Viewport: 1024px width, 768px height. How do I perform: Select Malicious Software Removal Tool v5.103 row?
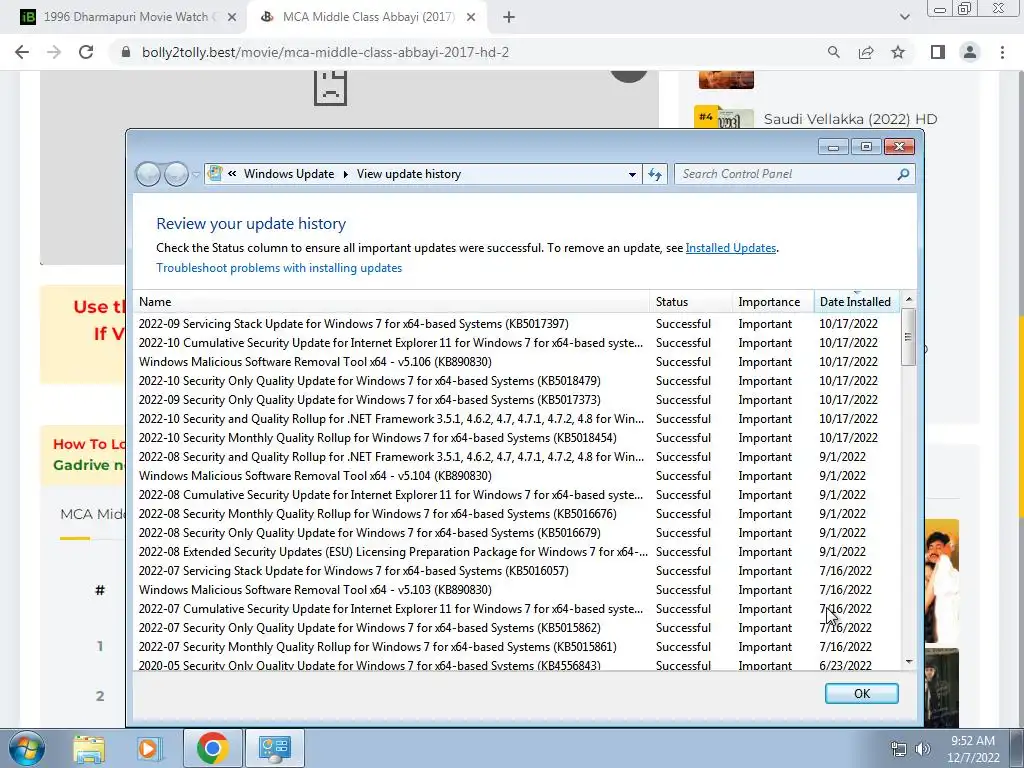516,590
